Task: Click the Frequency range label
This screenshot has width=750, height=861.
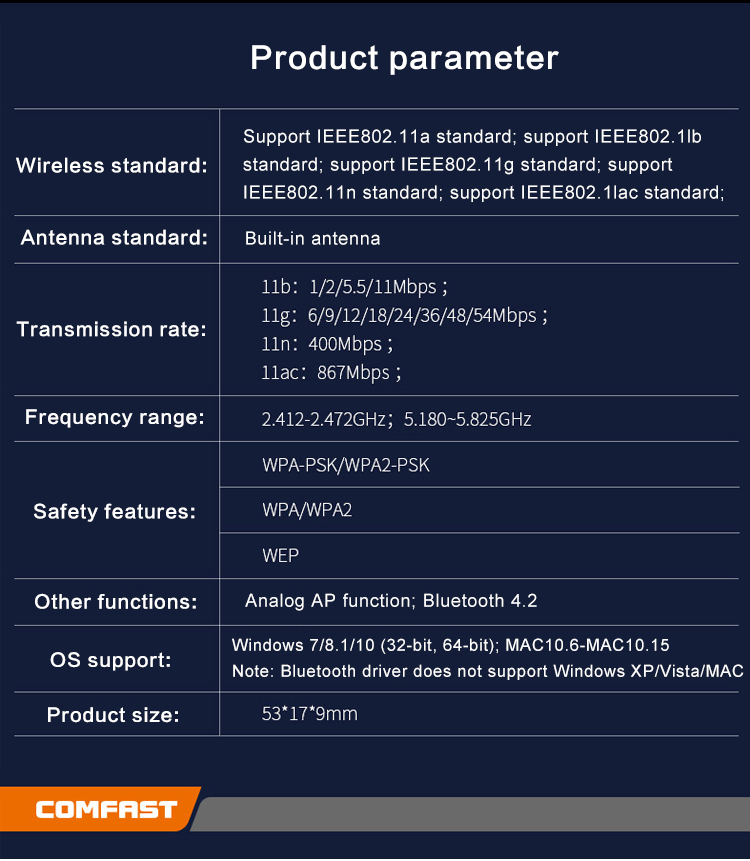Action: pos(114,417)
